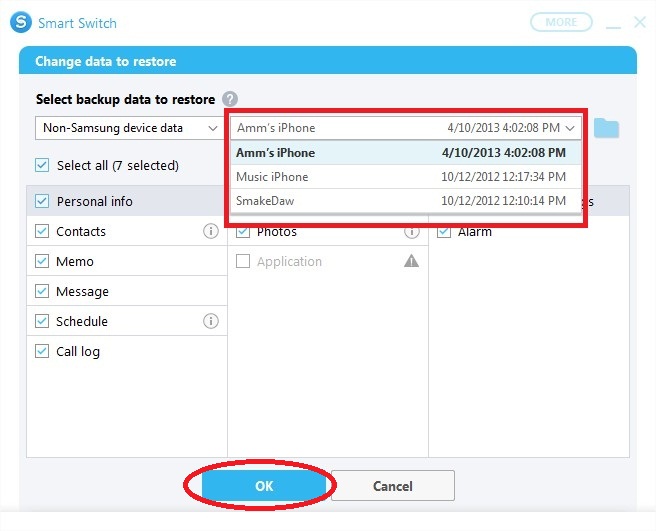Click the Memo label
Screen dimensions: 656x531
click(x=75, y=262)
